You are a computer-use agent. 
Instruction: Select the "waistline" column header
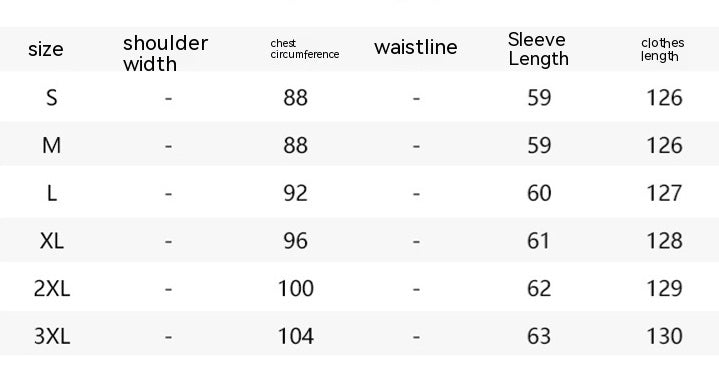click(415, 47)
